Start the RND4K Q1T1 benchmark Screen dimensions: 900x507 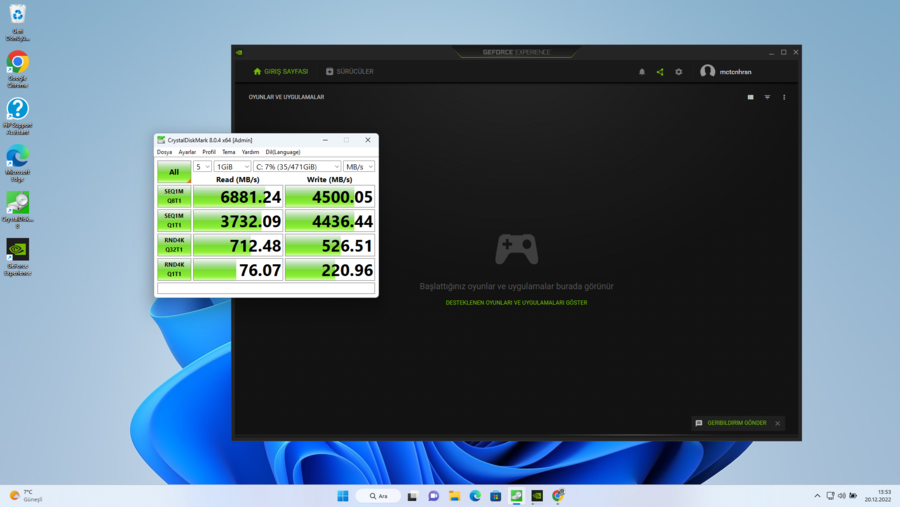click(x=174, y=269)
